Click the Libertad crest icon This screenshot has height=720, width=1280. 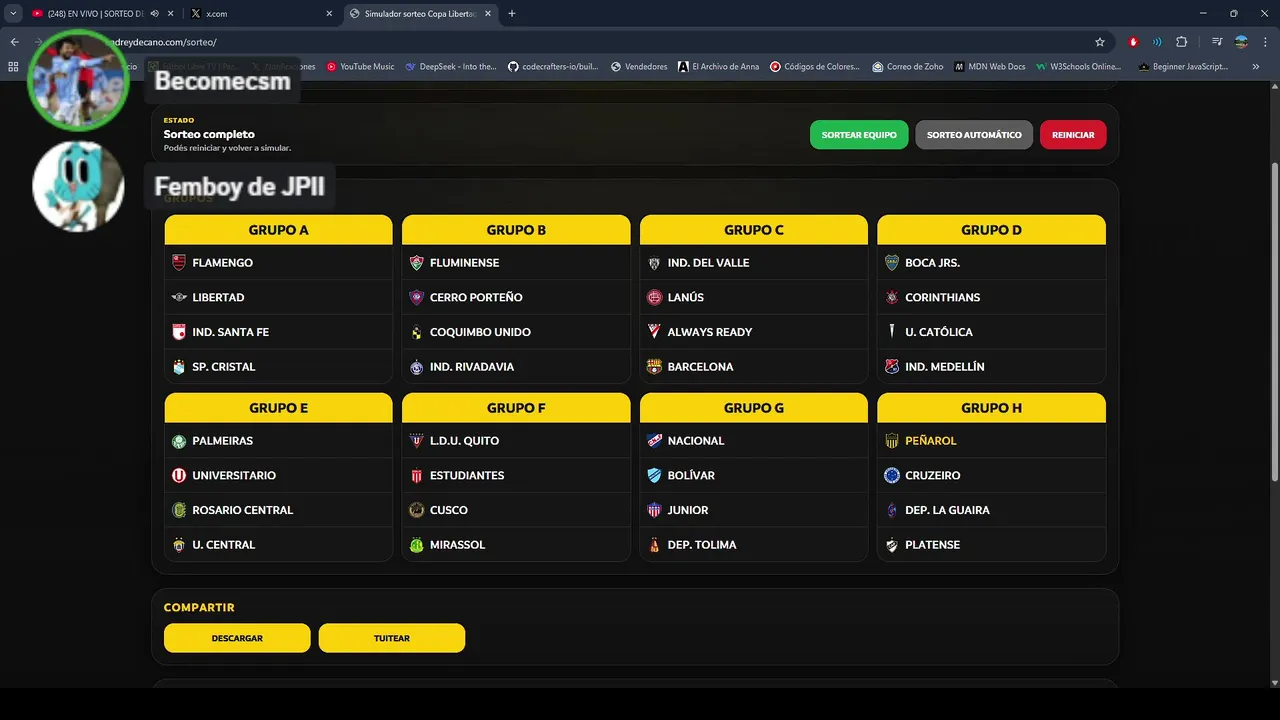[179, 297]
